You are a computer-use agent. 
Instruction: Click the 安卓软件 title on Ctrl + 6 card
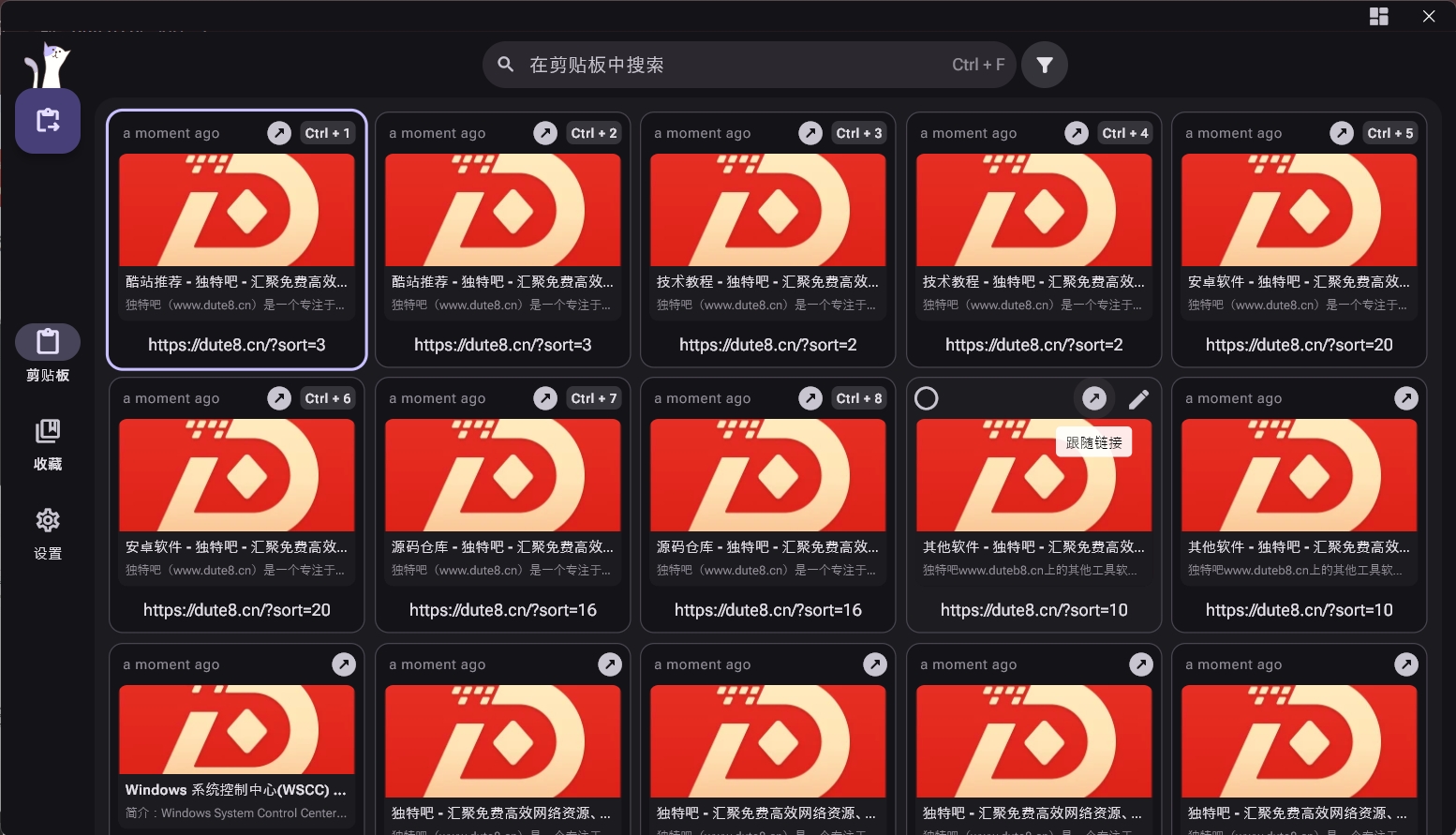point(236,547)
